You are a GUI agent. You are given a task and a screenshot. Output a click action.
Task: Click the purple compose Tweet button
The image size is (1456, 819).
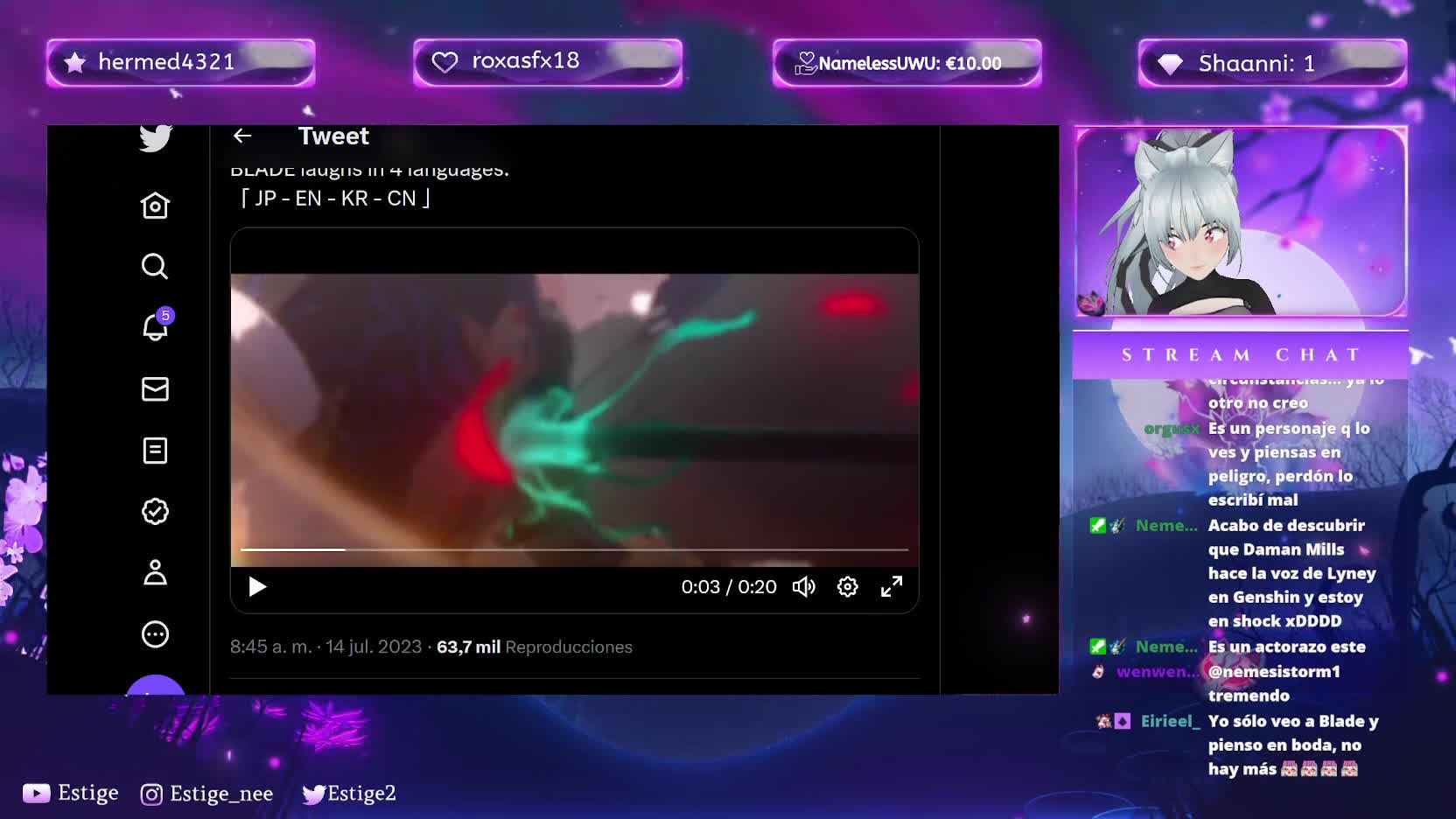point(156,685)
